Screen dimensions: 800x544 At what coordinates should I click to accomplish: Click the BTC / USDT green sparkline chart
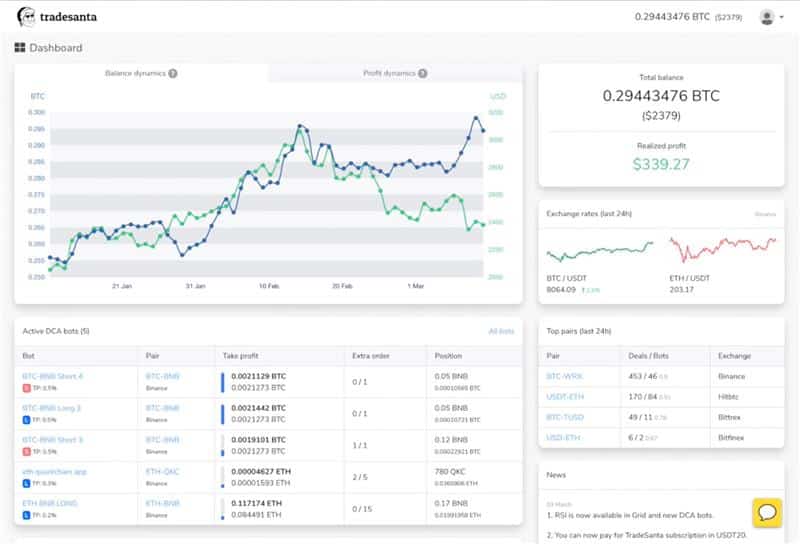click(x=599, y=251)
